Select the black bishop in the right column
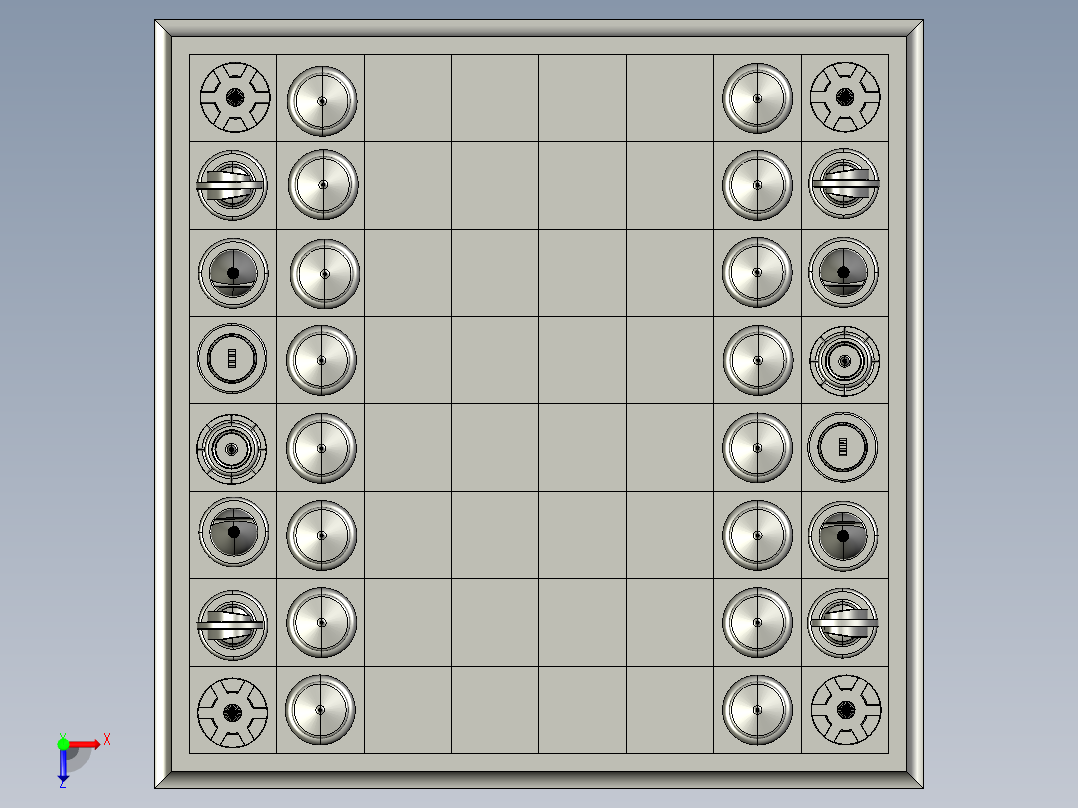1078x808 pixels. [x=846, y=270]
